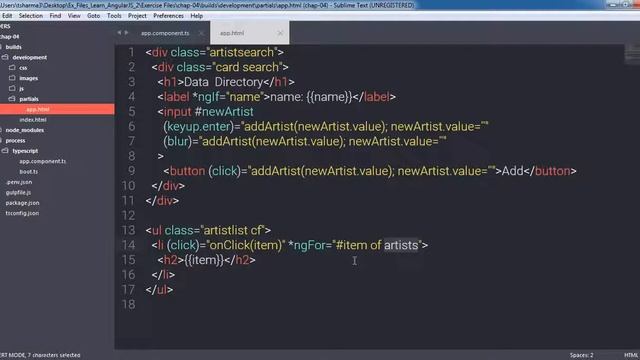
Task: Change indentation via Spaces: 2
Action: [x=582, y=355]
